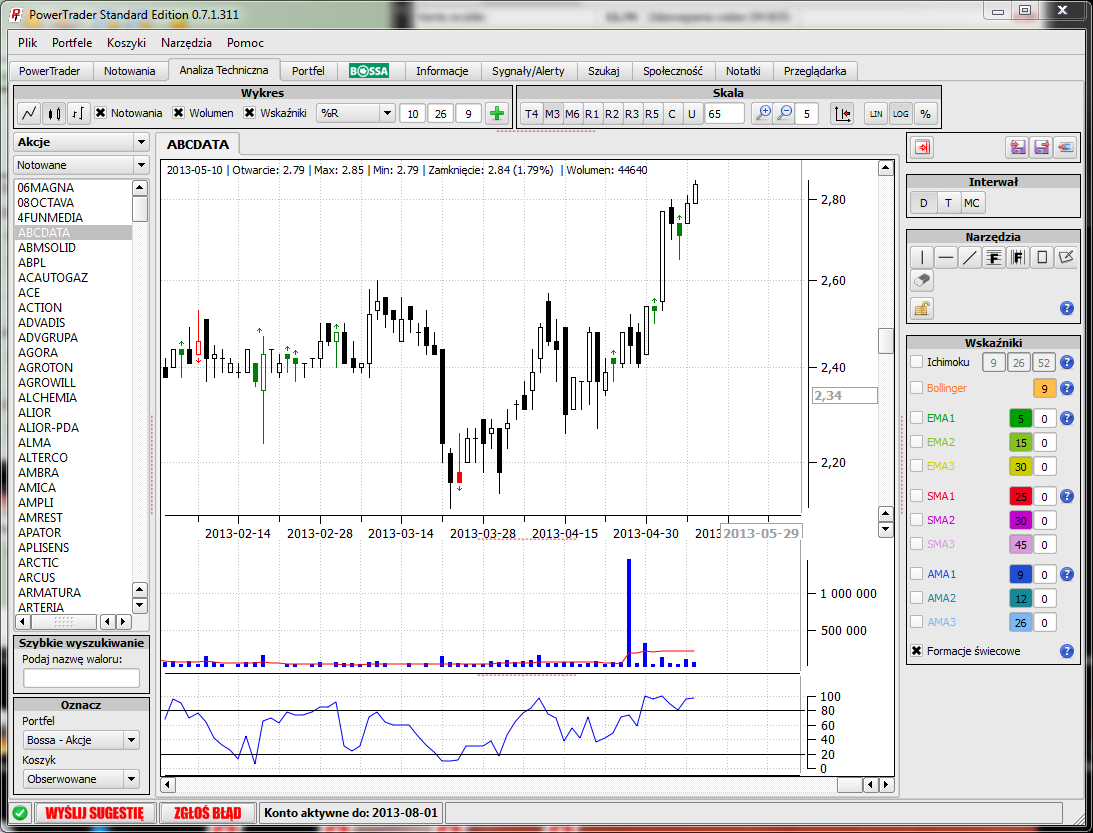
Task: Switch to the Informacje tab
Action: click(442, 71)
